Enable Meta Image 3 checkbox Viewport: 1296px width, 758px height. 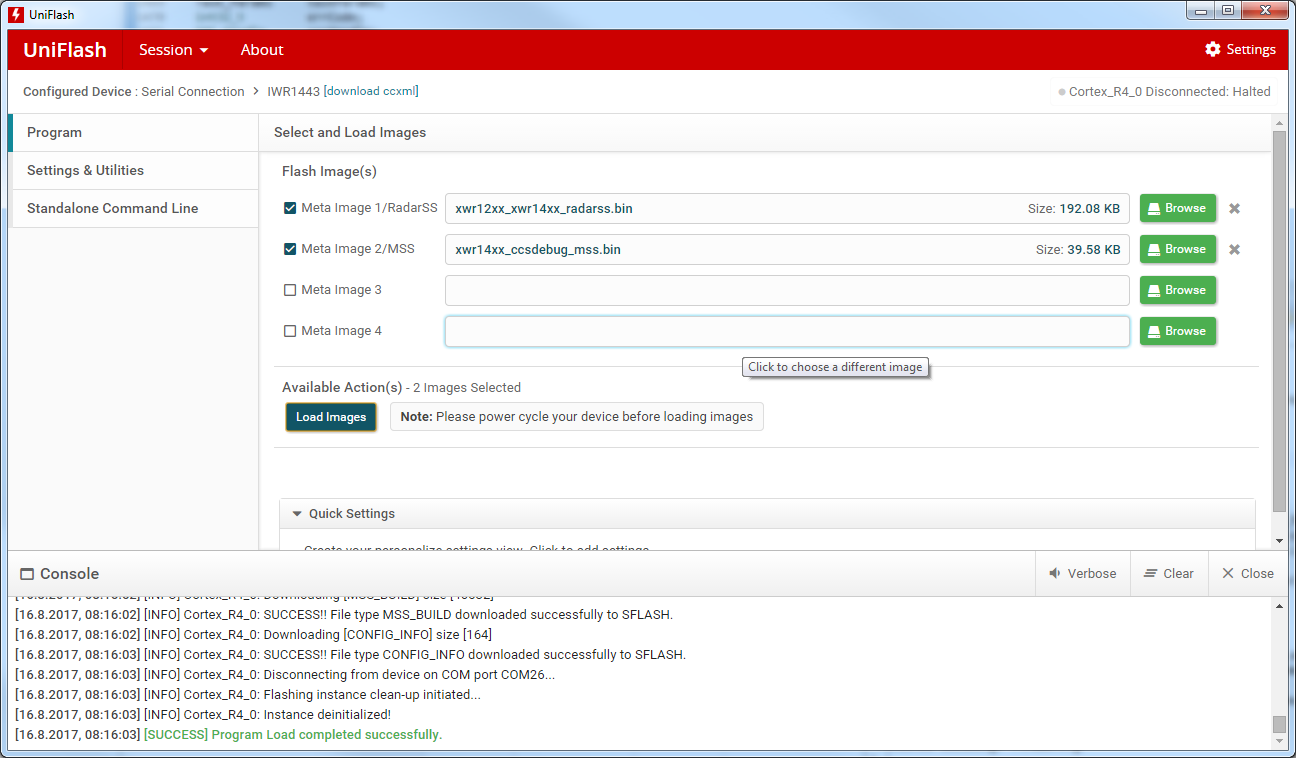point(290,290)
